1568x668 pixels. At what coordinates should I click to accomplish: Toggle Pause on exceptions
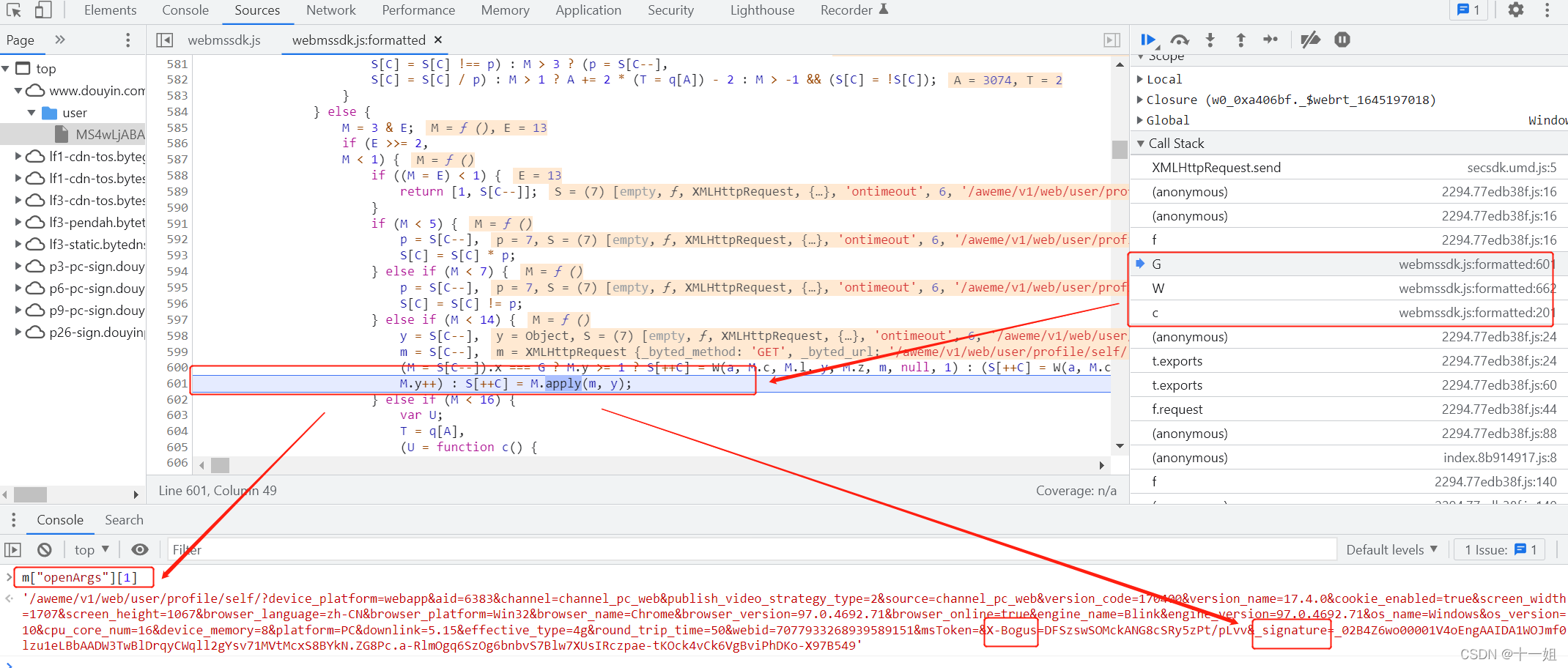(x=1342, y=40)
